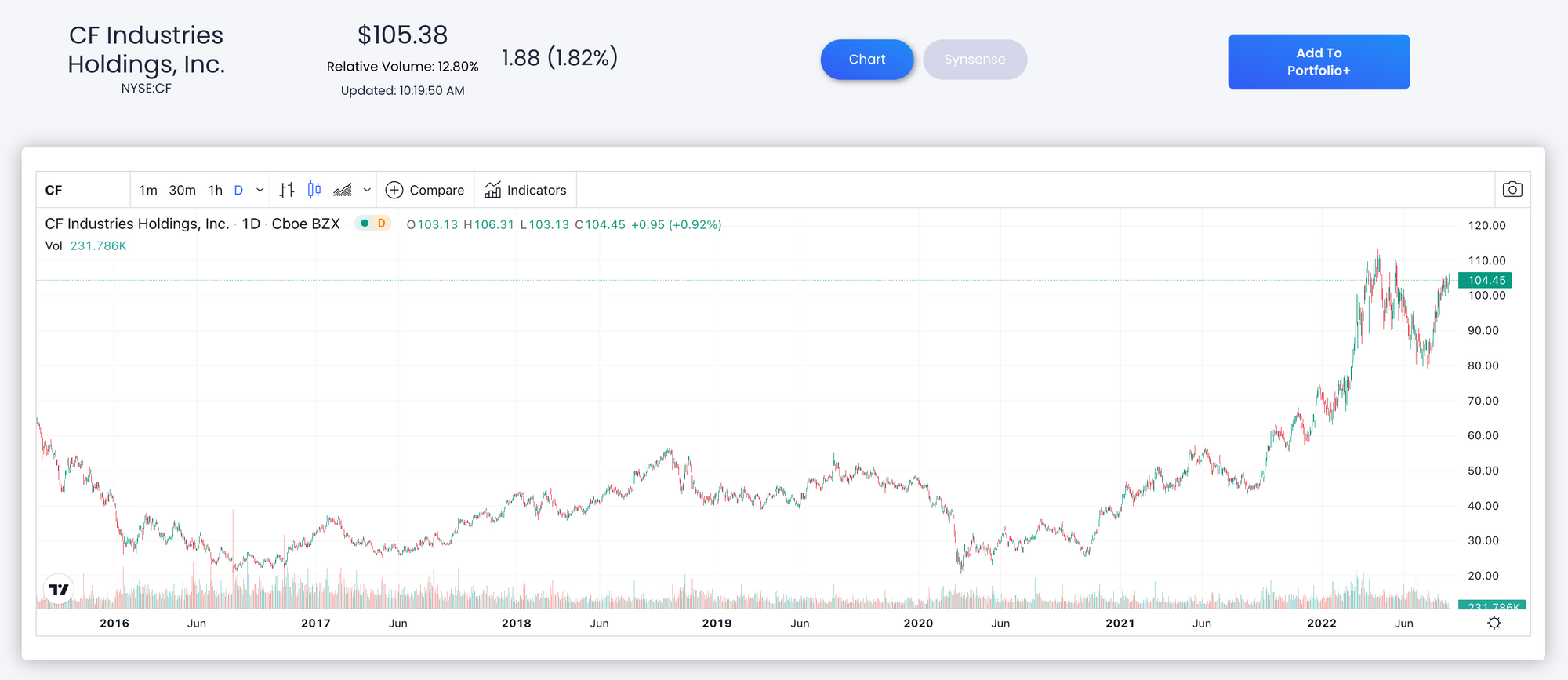Click the Cboe BZX exchange label
The image size is (1568, 680).
coord(306,224)
